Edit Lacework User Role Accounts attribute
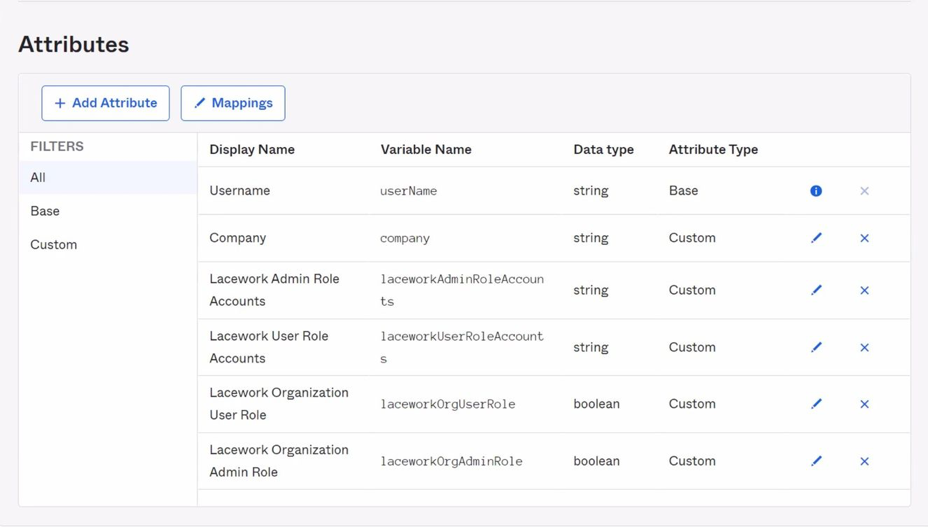Image resolution: width=928 pixels, height=527 pixels. click(x=816, y=347)
